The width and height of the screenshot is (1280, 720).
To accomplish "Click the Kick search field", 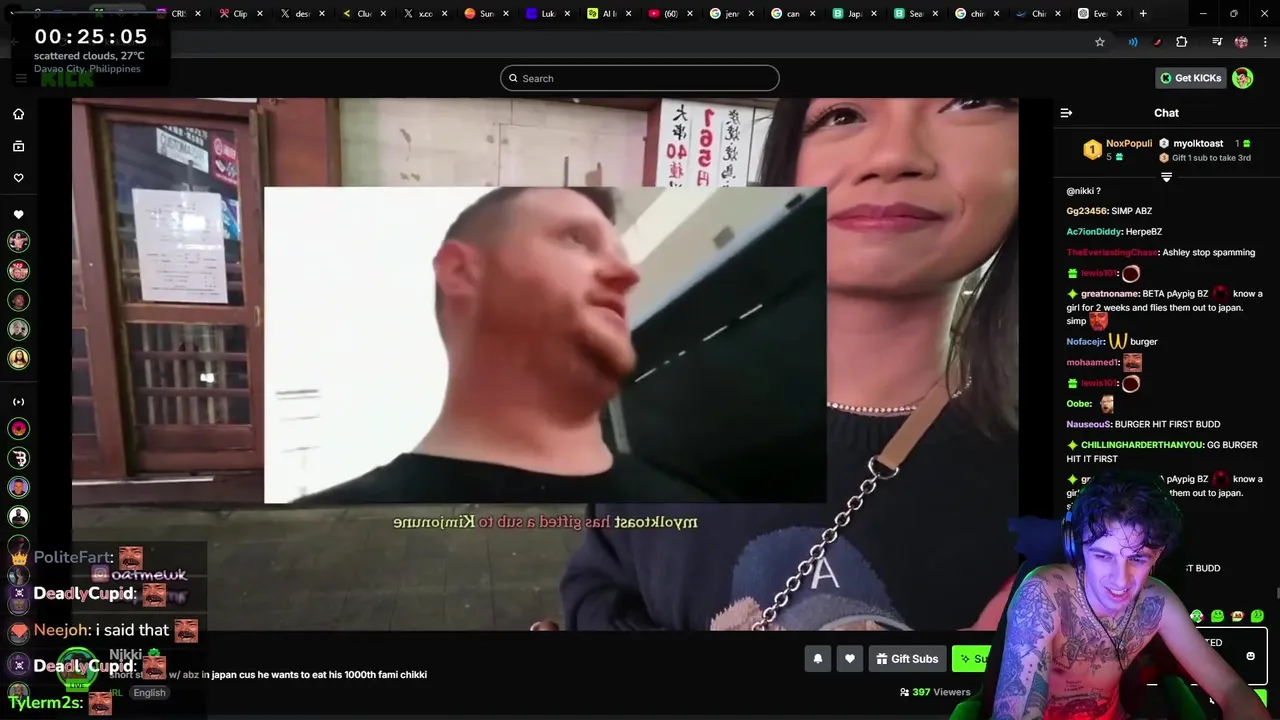I will (x=640, y=78).
